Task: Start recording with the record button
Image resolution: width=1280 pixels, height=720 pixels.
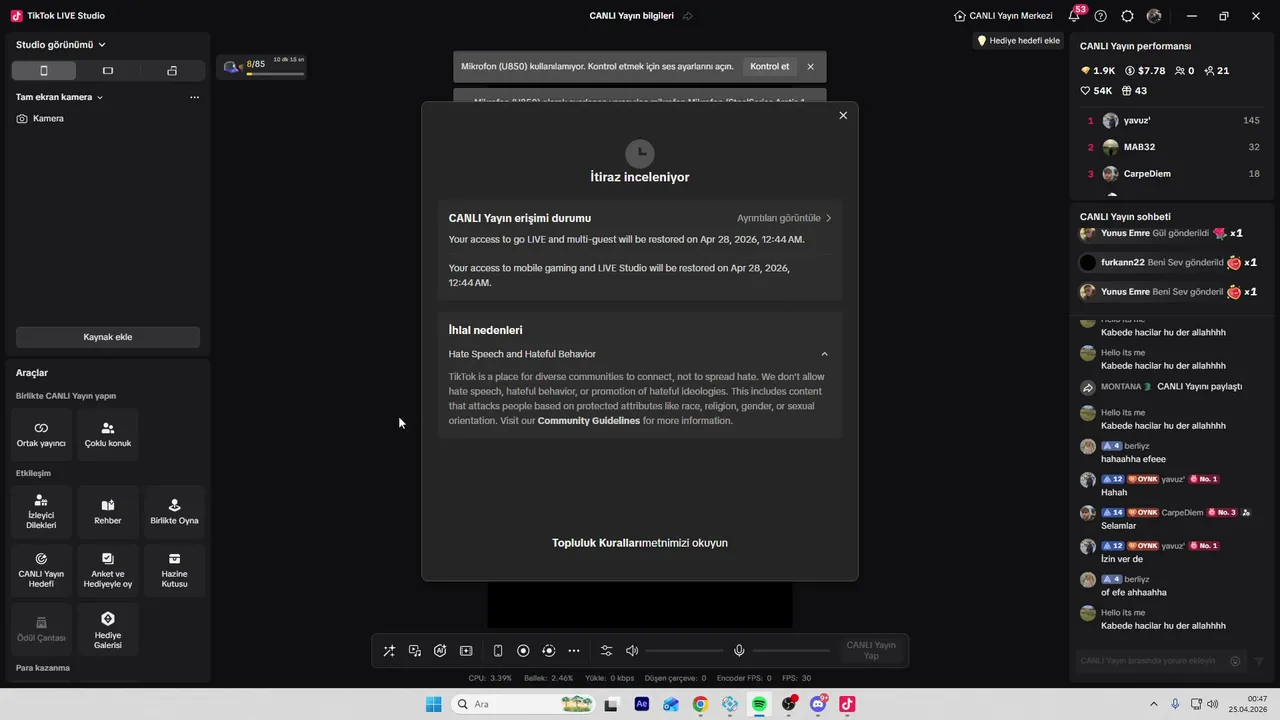Action: (523, 651)
